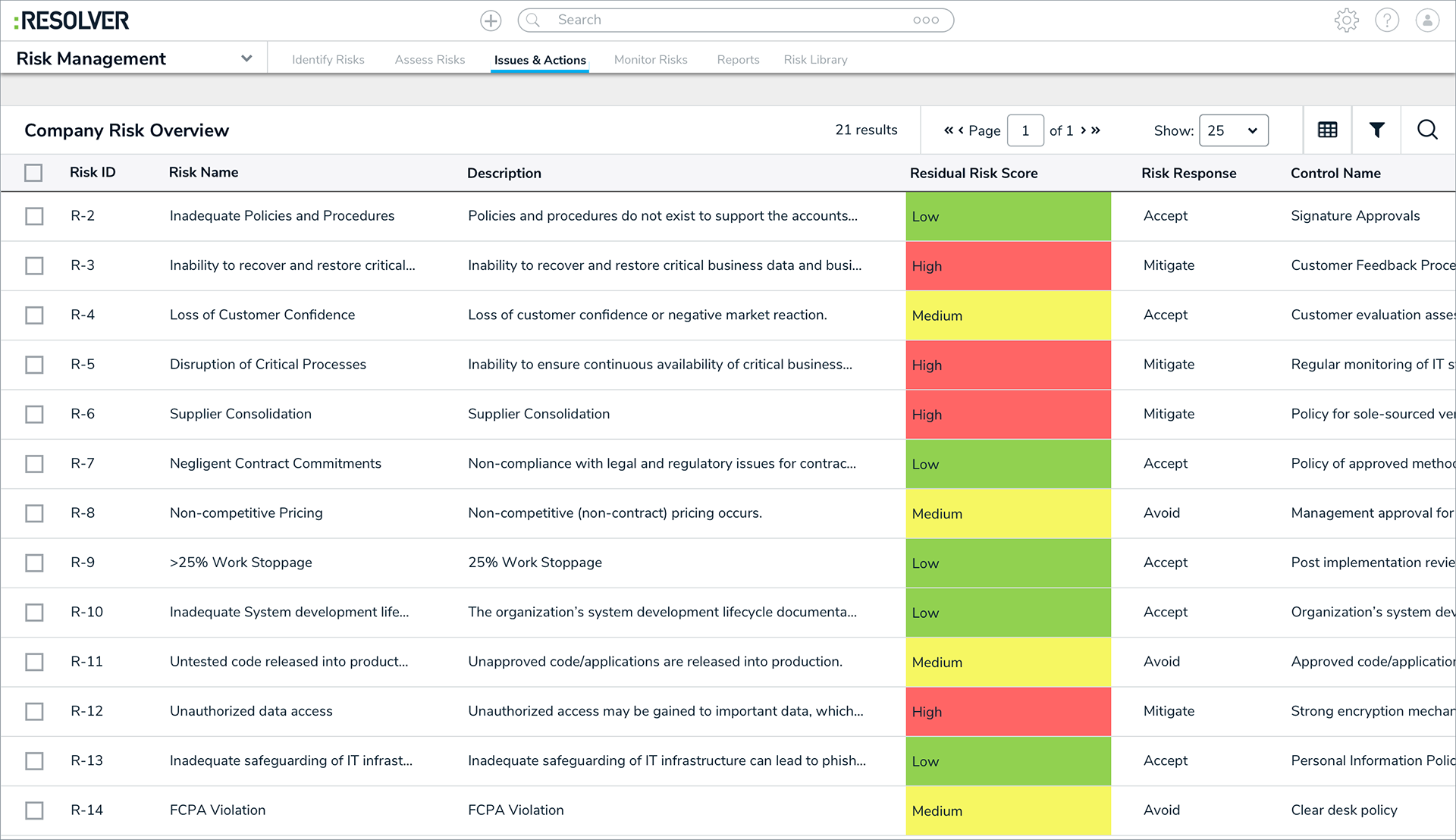Open the filter icon for the risk table
The height and width of the screenshot is (840, 1456).
(1376, 130)
